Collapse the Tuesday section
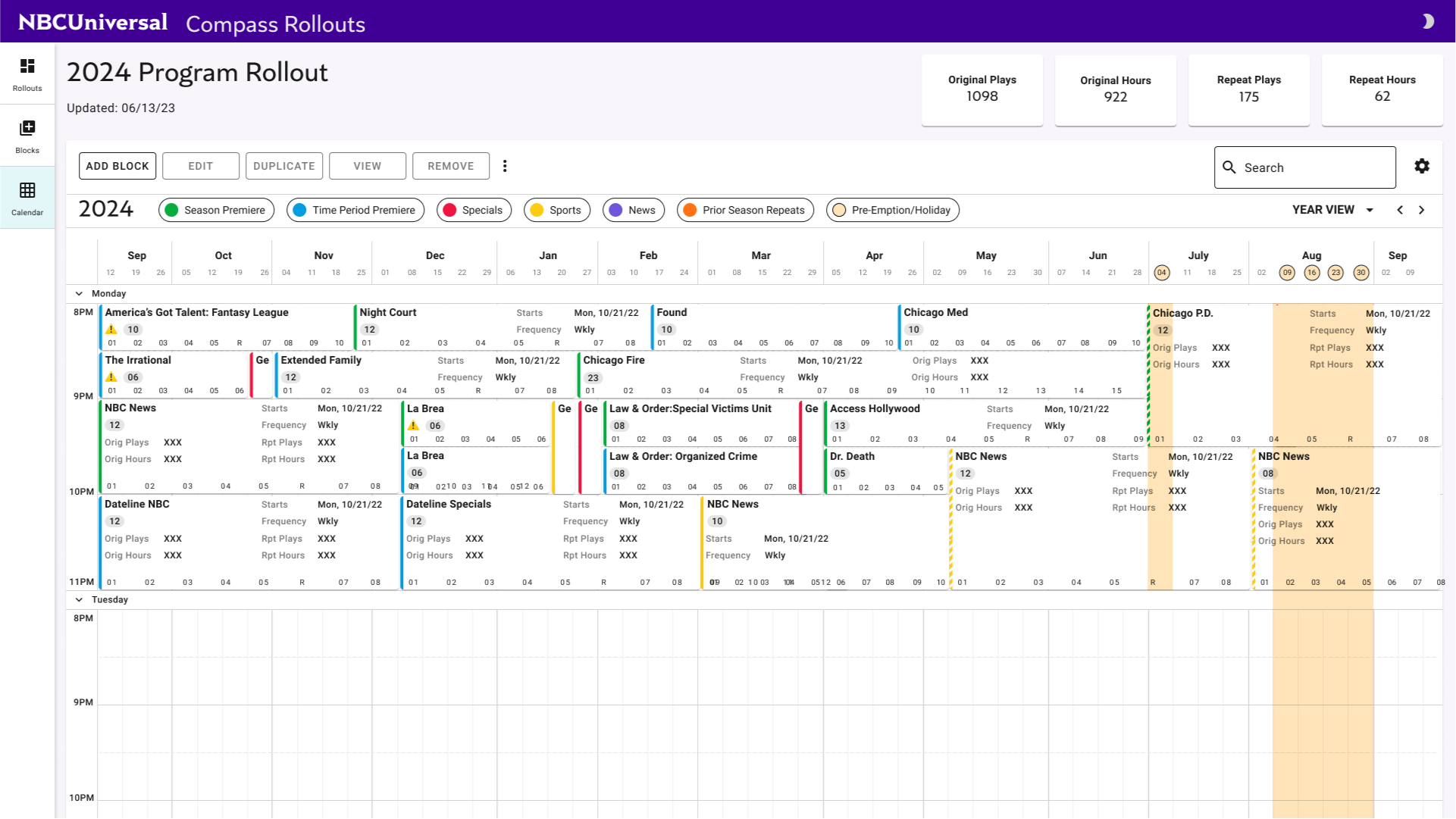Viewport: 1456px width, 819px height. 79,600
